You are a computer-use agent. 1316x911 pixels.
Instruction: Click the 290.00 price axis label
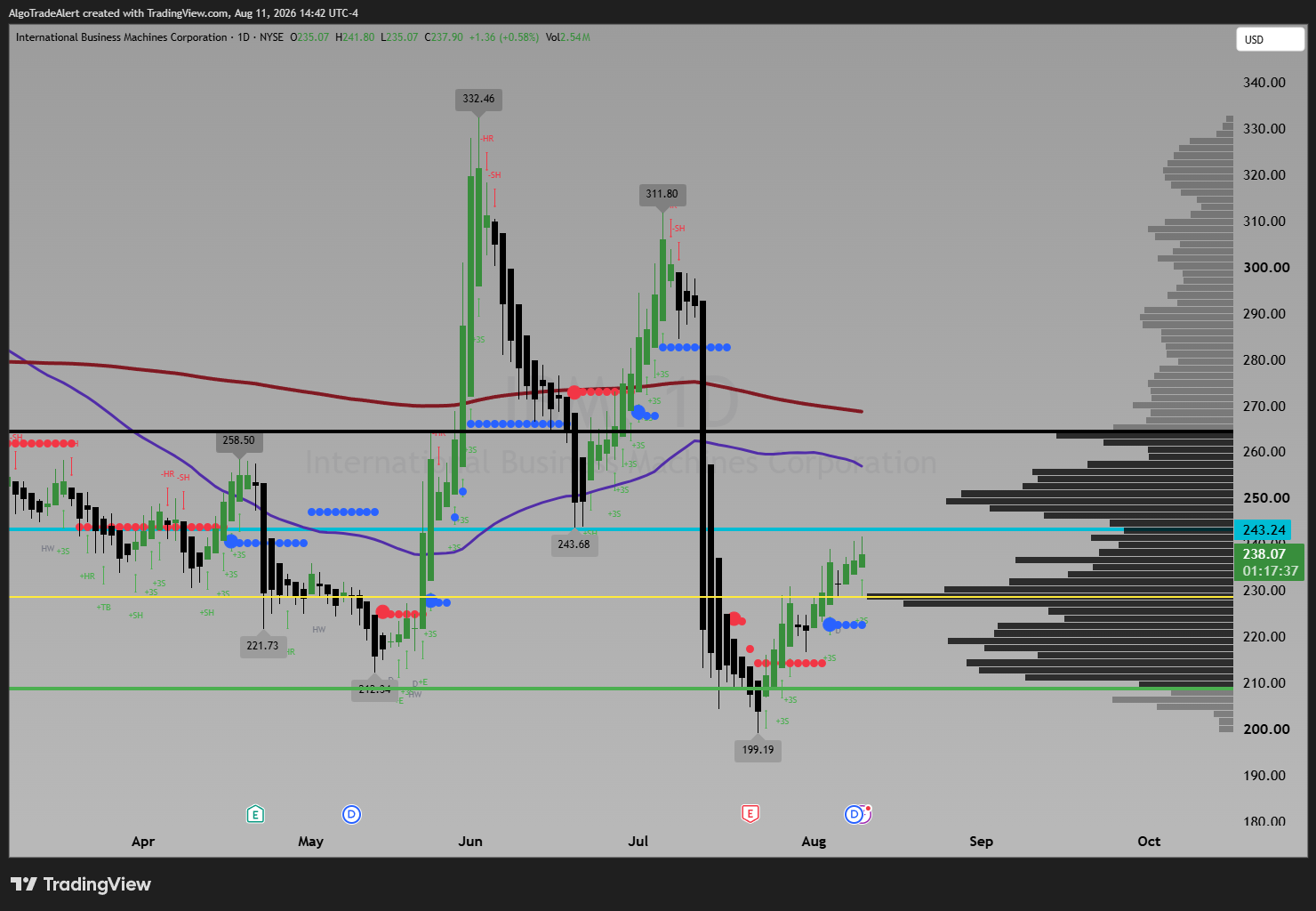coord(1264,314)
